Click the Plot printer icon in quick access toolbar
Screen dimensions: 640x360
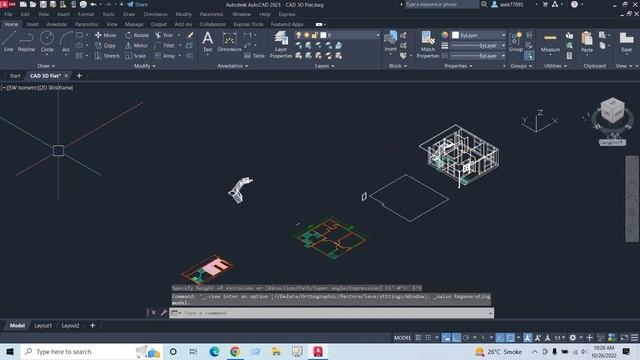click(83, 4)
